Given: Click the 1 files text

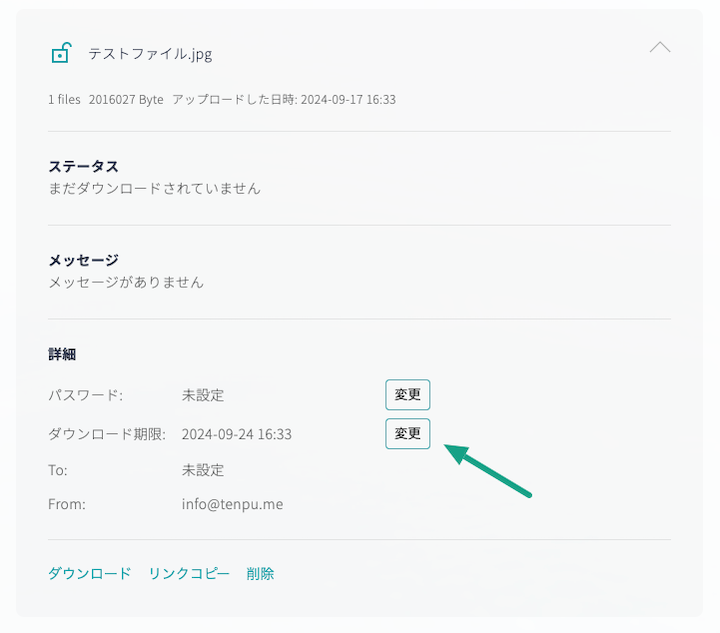Looking at the screenshot, I should pos(64,100).
